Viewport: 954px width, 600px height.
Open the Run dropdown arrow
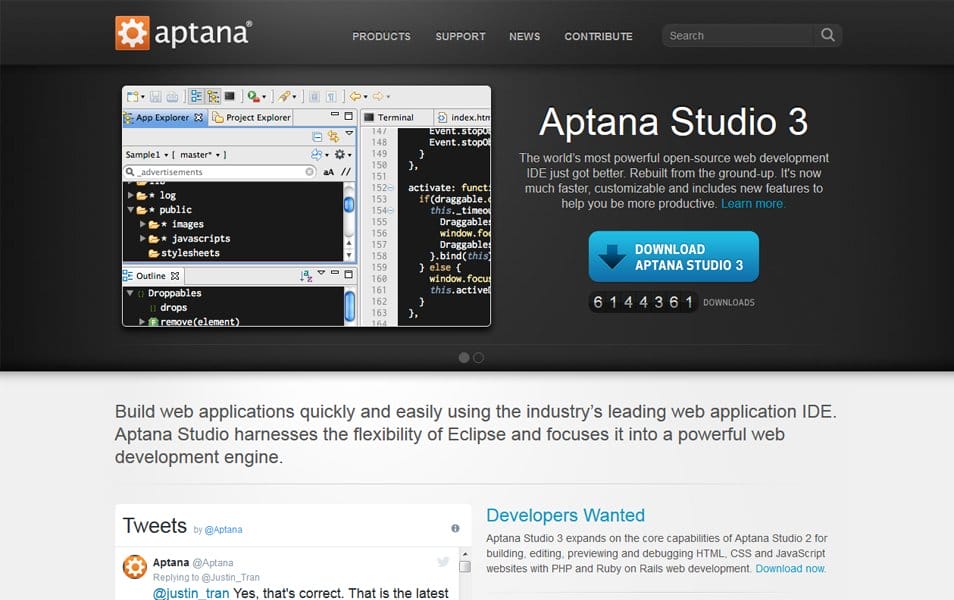pyautogui.click(x=264, y=97)
